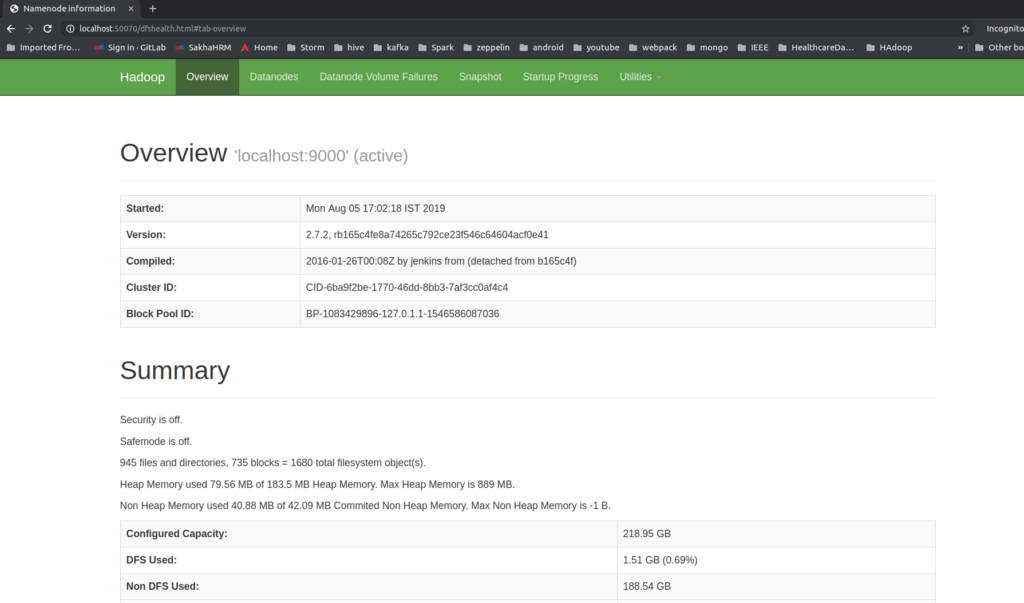Show hidden bookmarks via overflow chevron
Screen dimensions: 1024x603
(x=960, y=47)
